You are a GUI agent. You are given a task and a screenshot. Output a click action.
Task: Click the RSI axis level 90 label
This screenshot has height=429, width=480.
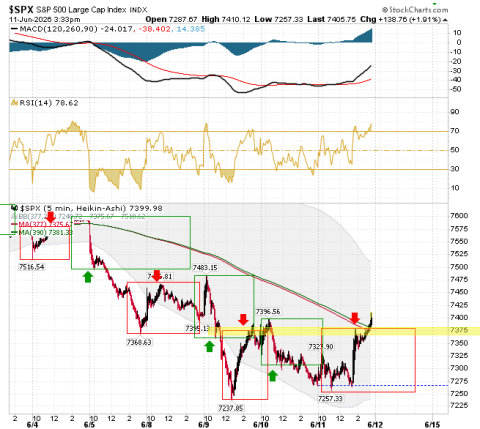click(x=455, y=112)
